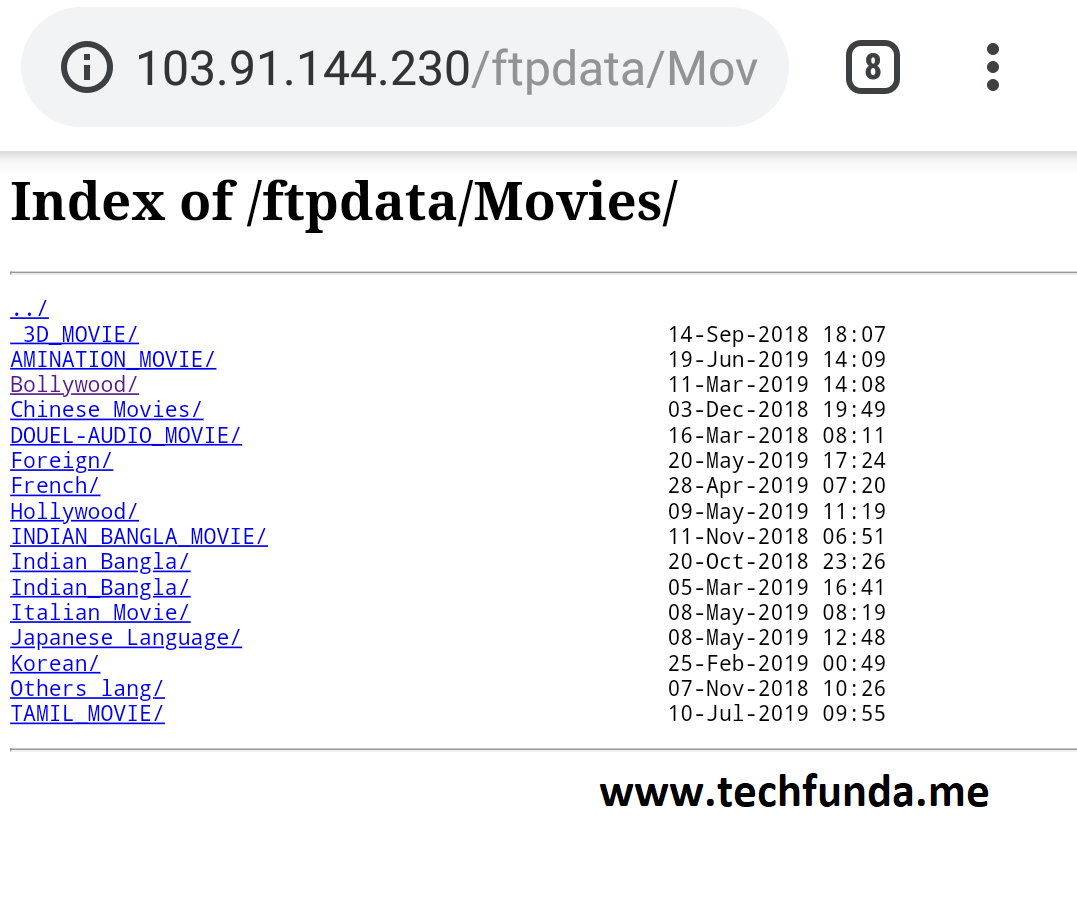Open the Italian Movie folder
Viewport: 1077px width, 901px height.
pos(100,612)
